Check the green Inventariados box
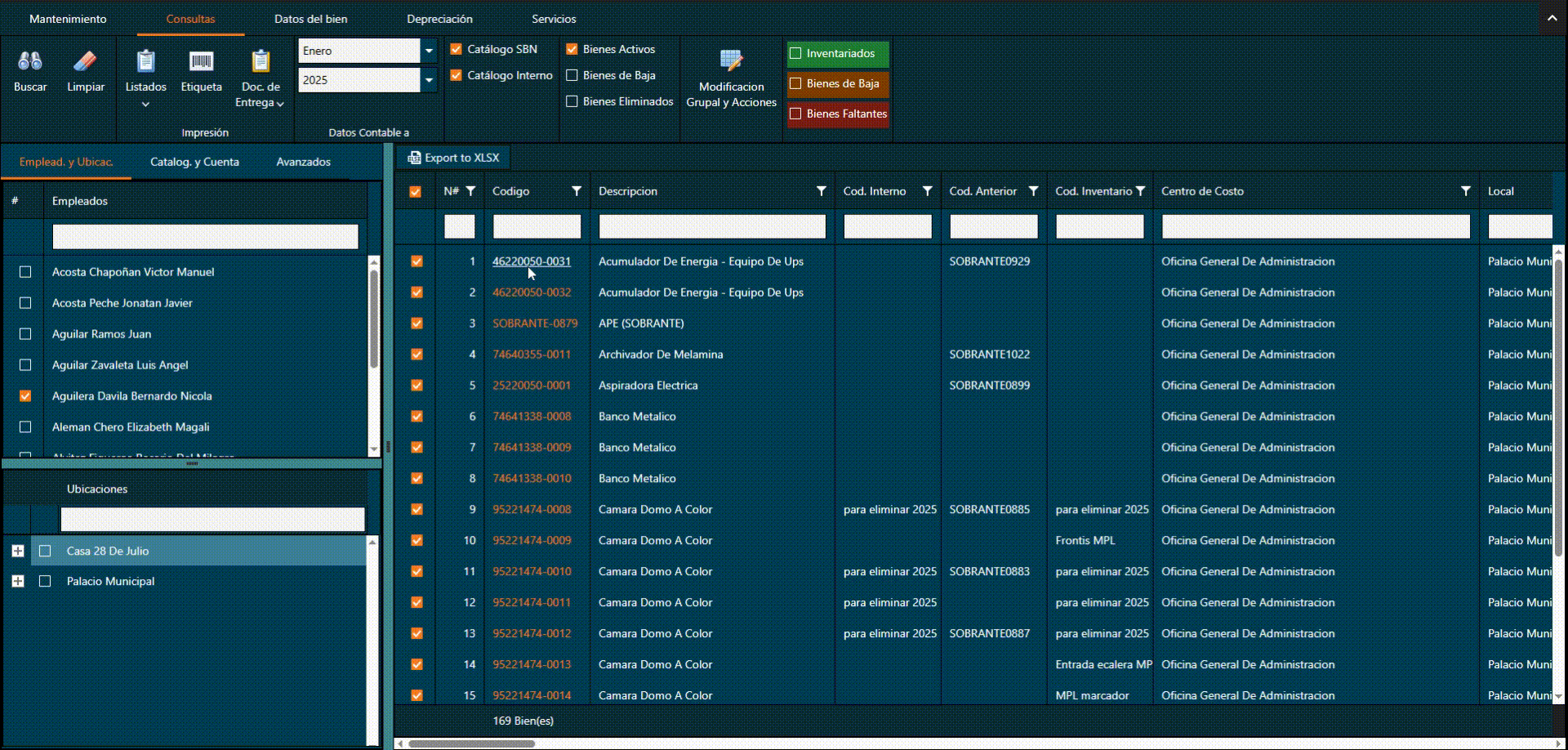The image size is (1568, 750). pyautogui.click(x=795, y=53)
